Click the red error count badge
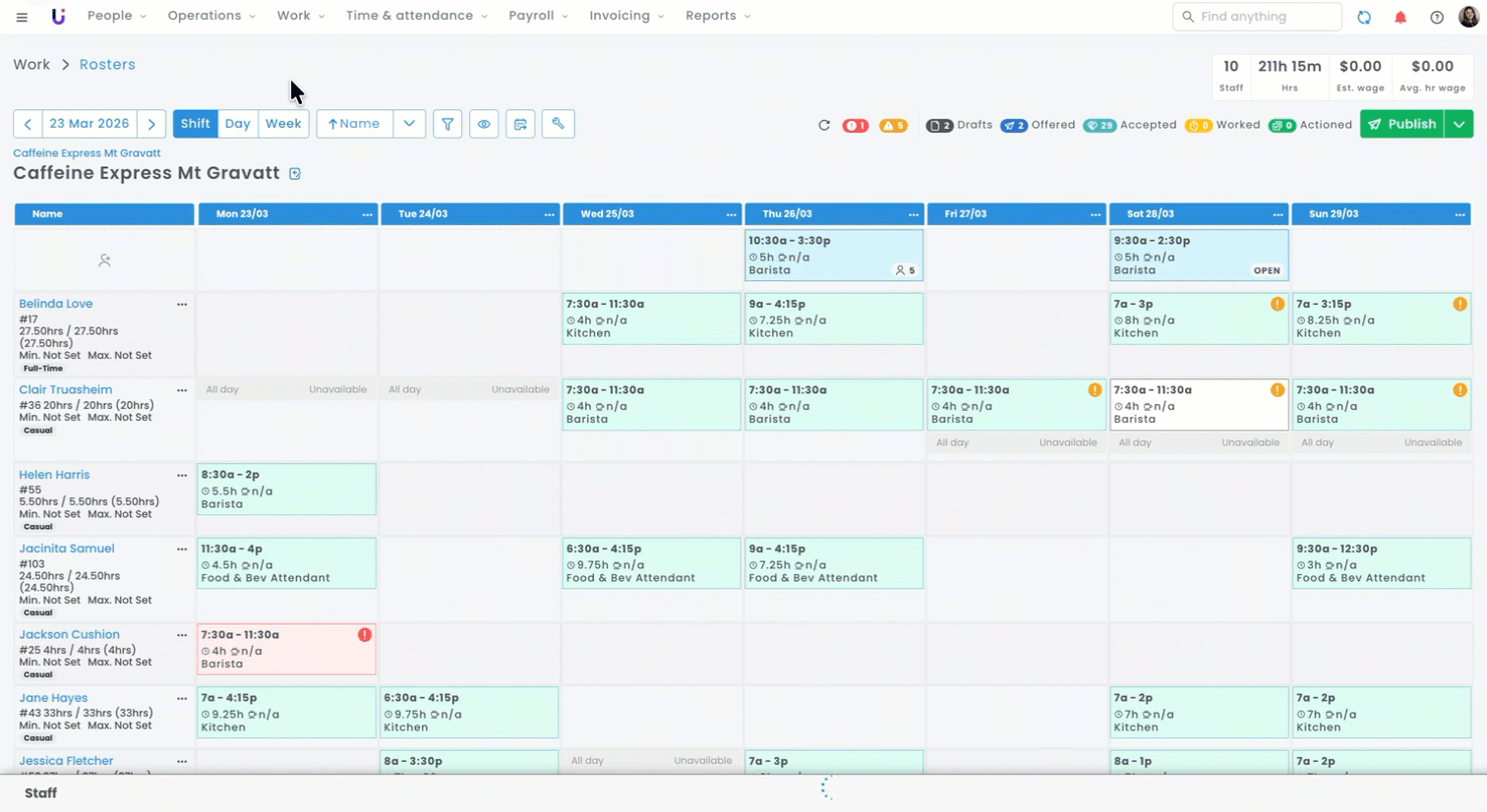This screenshot has height=812, width=1487. (856, 126)
